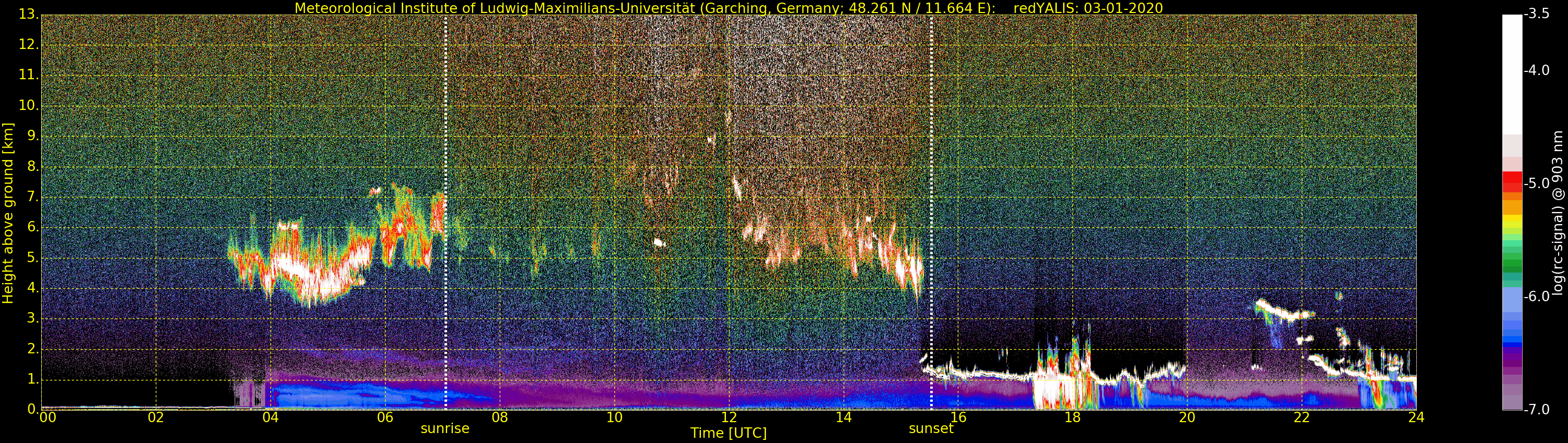Screen dimensions: 1568x443
Task: Click the '11.' height tick label
Action: tap(29, 75)
